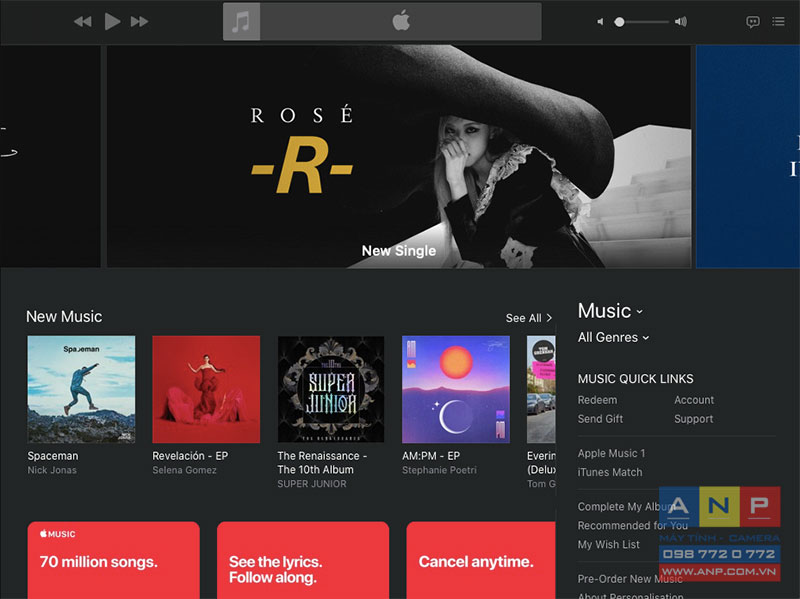Screen dimensions: 800x599
Task: Open See All for New Music
Action: coord(529,318)
